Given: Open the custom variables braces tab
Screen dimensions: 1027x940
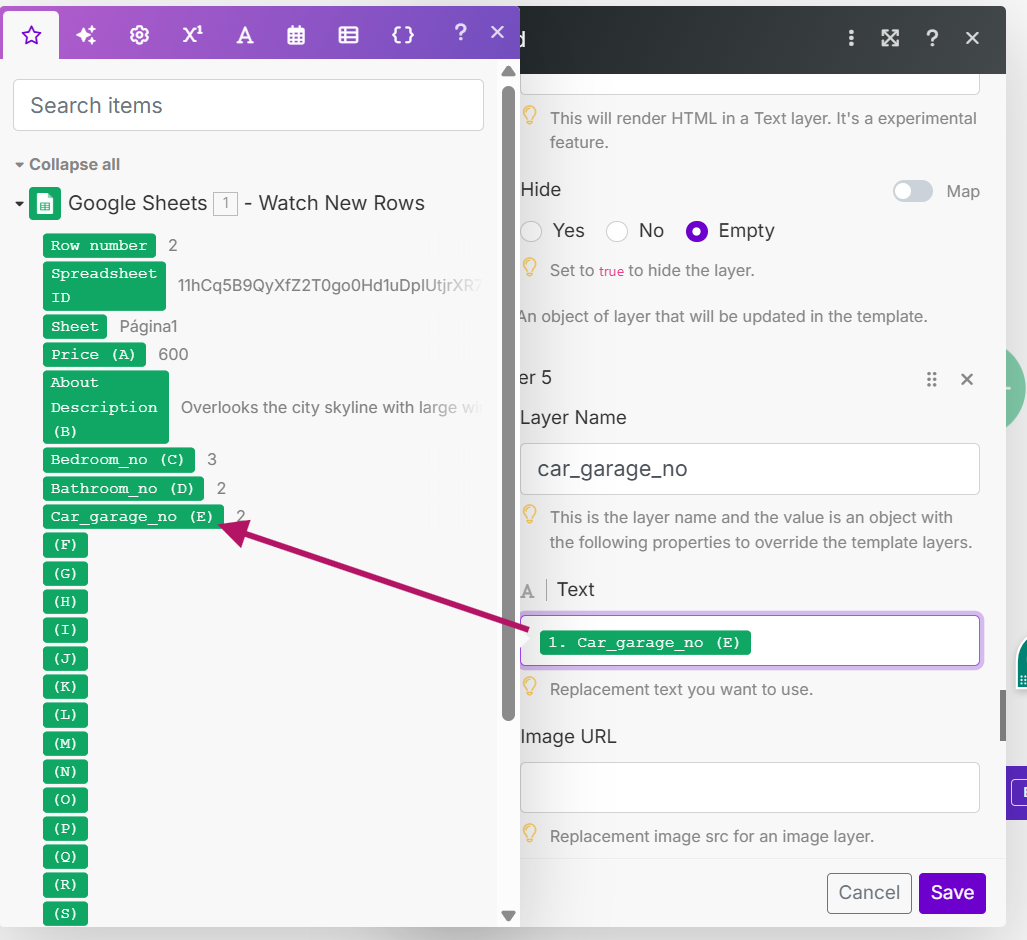Looking at the screenshot, I should click(x=402, y=35).
